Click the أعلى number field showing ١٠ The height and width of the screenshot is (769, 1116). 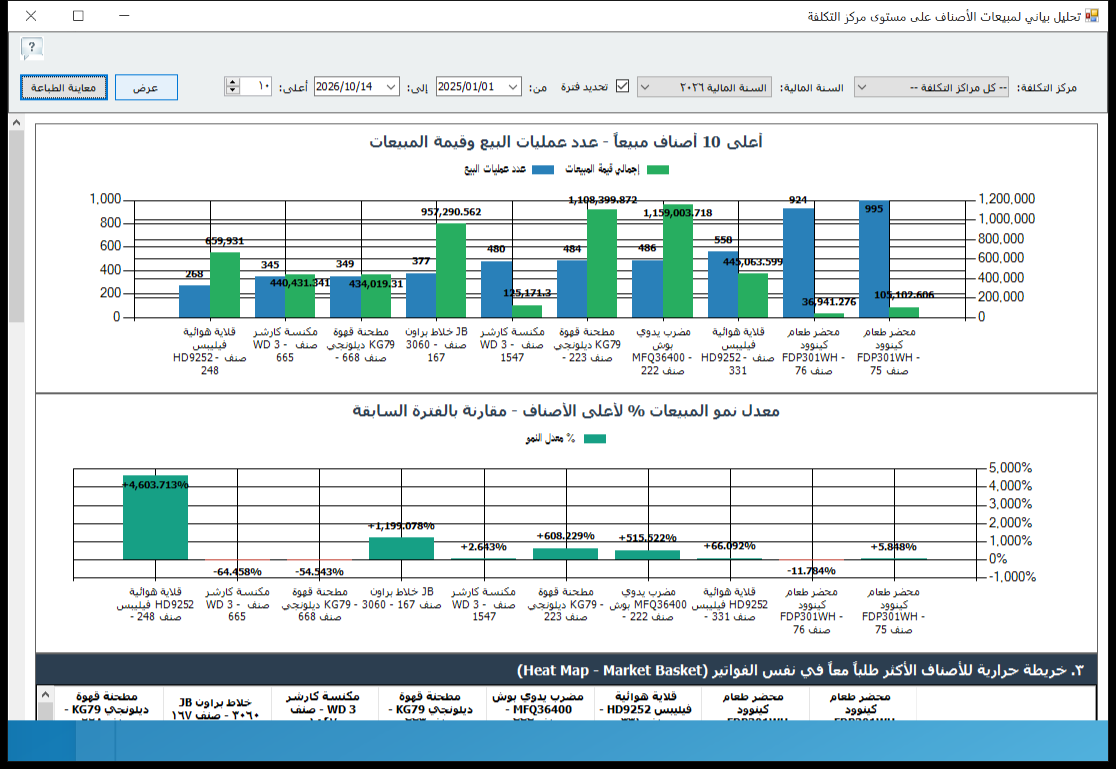pos(256,87)
